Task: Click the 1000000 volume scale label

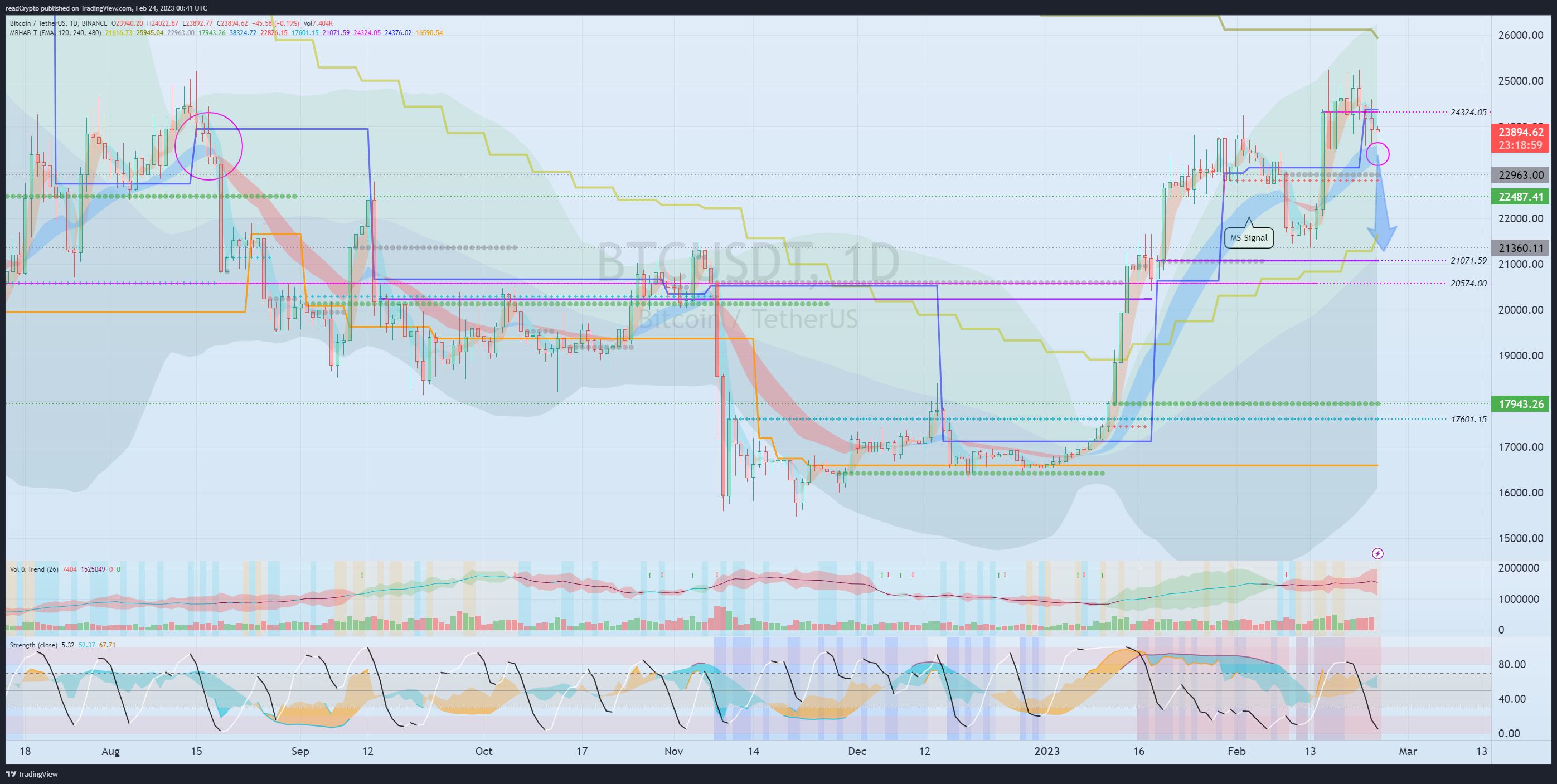Action: coord(1519,599)
